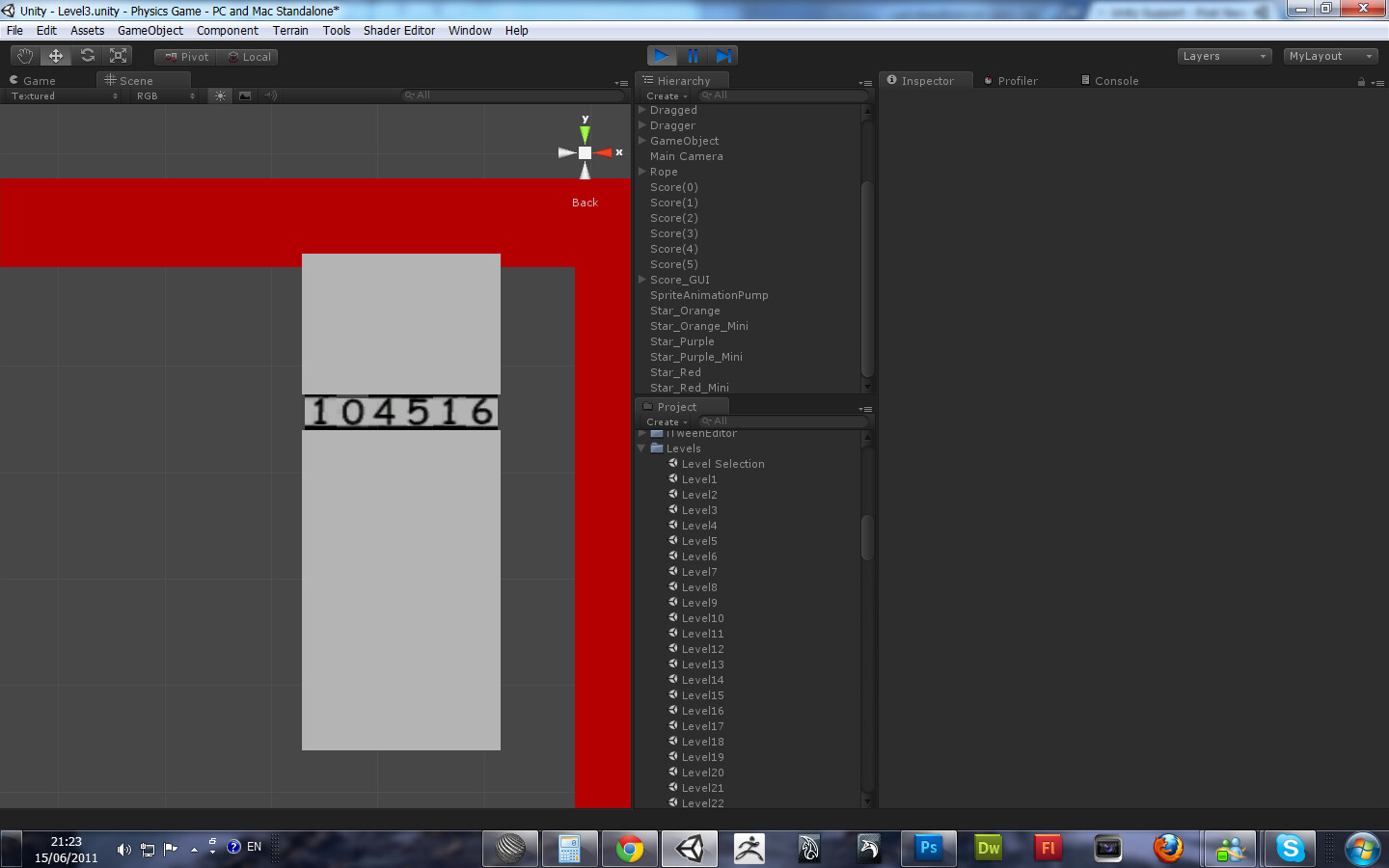Enable Local handle orientation

pos(249,56)
